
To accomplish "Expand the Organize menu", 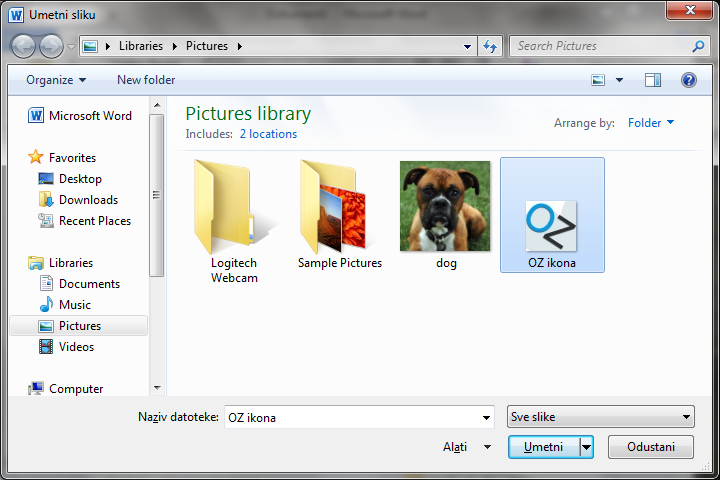I will [56, 80].
